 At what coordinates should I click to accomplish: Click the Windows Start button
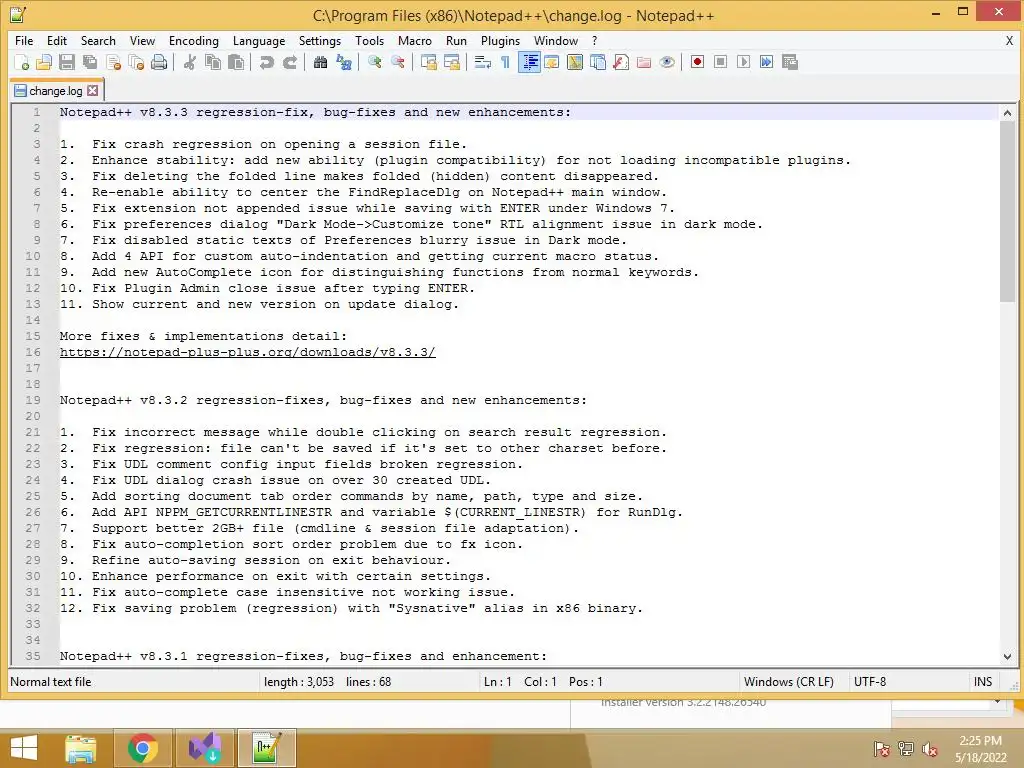tap(24, 748)
